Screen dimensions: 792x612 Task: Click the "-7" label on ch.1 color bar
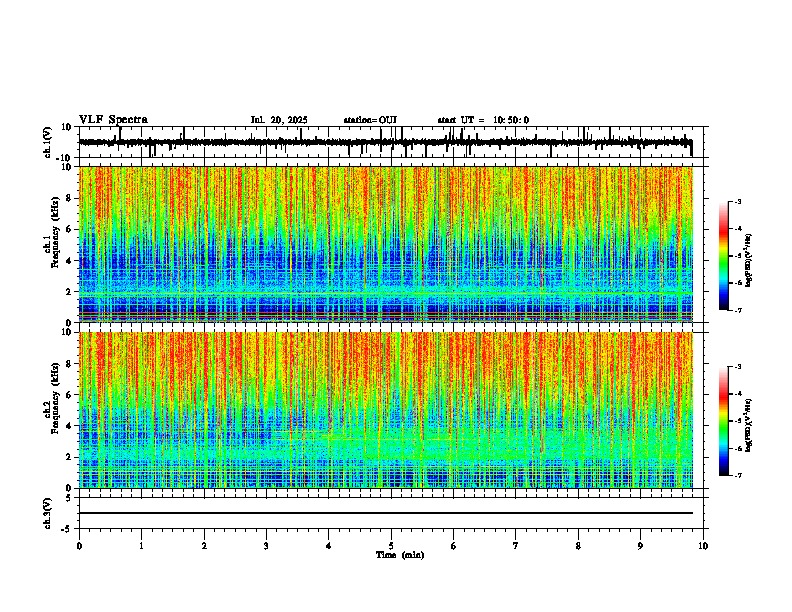(737, 310)
